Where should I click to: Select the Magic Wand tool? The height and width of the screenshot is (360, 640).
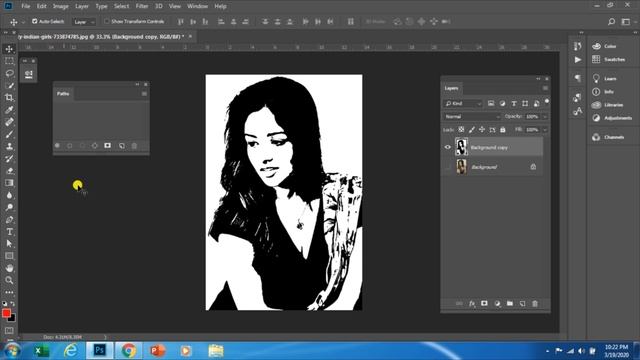[x=9, y=86]
